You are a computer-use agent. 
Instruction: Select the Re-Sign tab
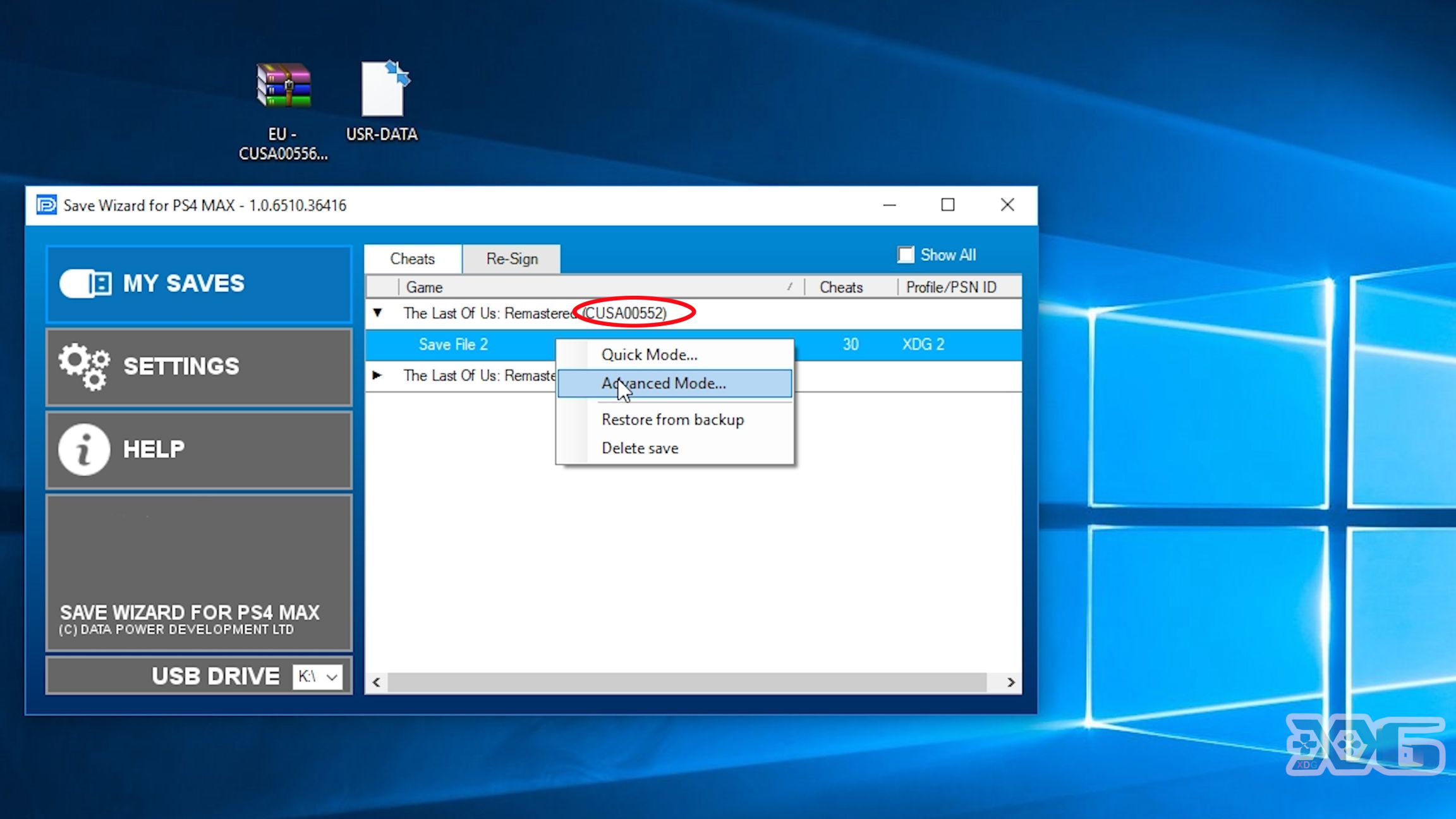511,259
